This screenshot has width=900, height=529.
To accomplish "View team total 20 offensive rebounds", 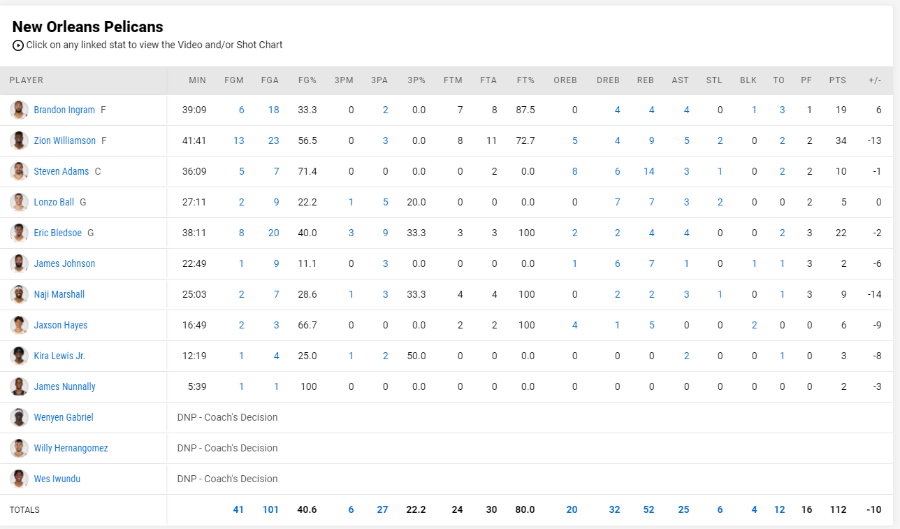I will [x=572, y=509].
